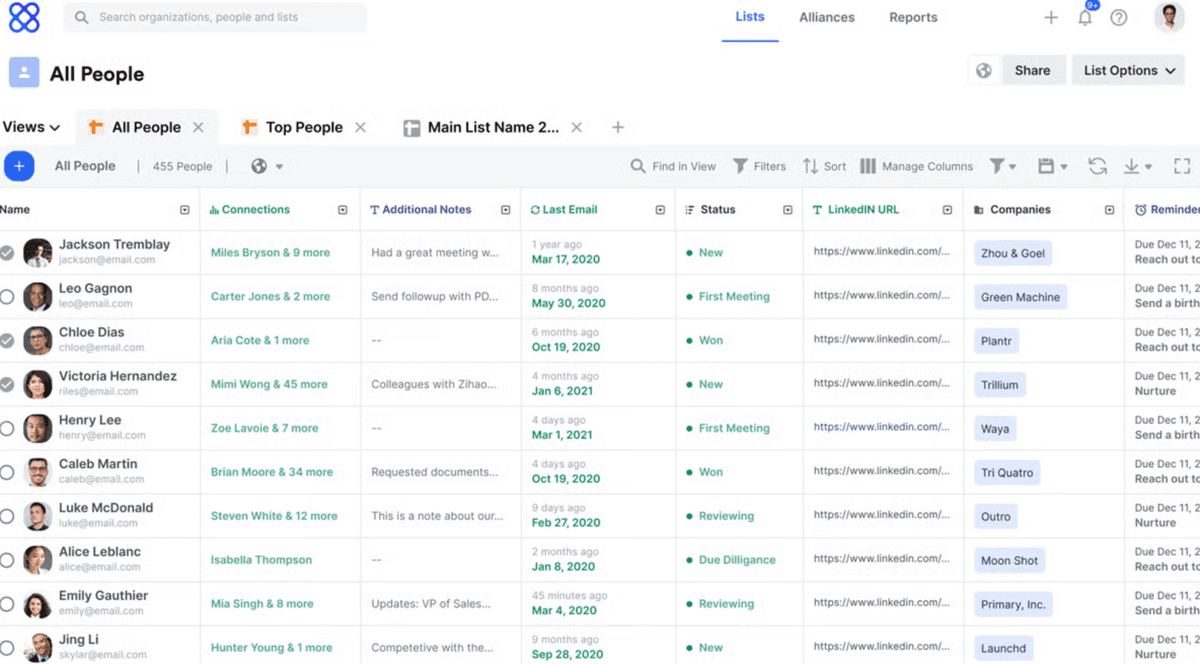Image resolution: width=1200 pixels, height=664 pixels.
Task: Switch to the Top People view tab
Action: coord(303,127)
